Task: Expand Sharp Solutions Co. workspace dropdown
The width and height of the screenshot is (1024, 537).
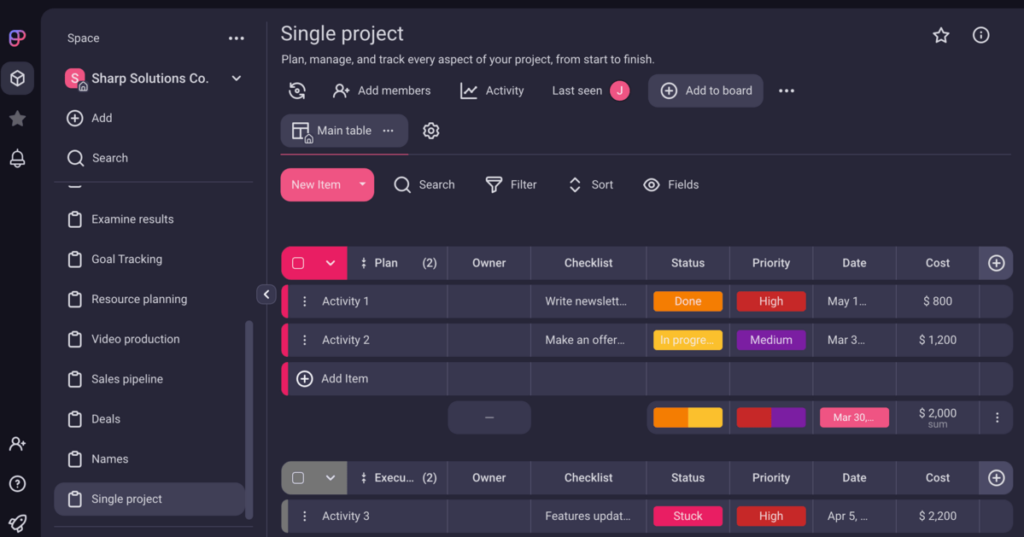Action: 237,78
